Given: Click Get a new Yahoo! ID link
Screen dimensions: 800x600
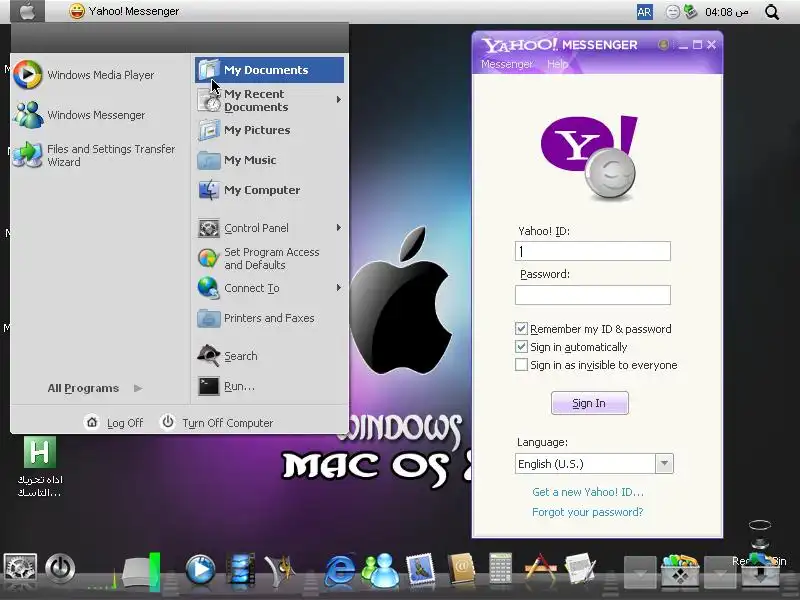Looking at the screenshot, I should click(588, 492).
